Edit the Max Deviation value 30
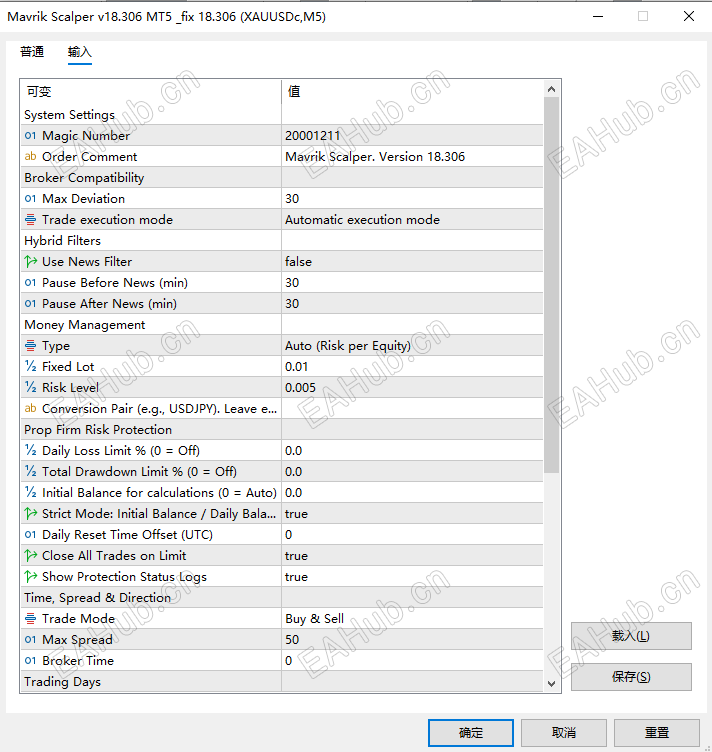 [412, 199]
